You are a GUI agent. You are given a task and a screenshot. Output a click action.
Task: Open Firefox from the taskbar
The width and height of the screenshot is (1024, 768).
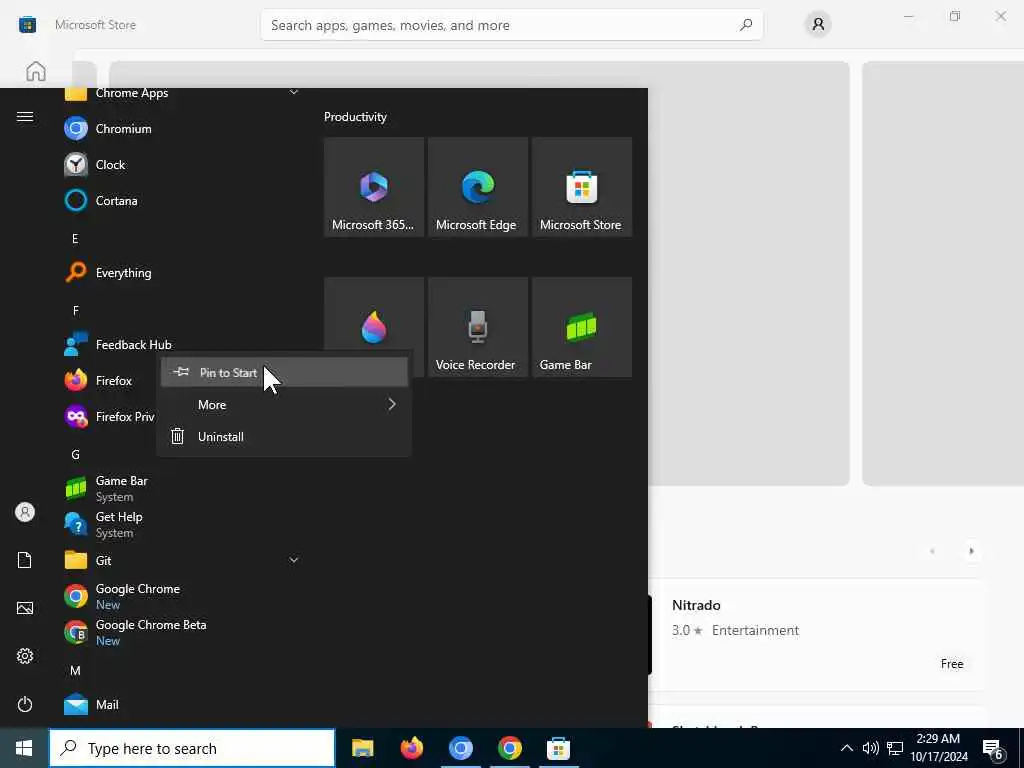(411, 748)
